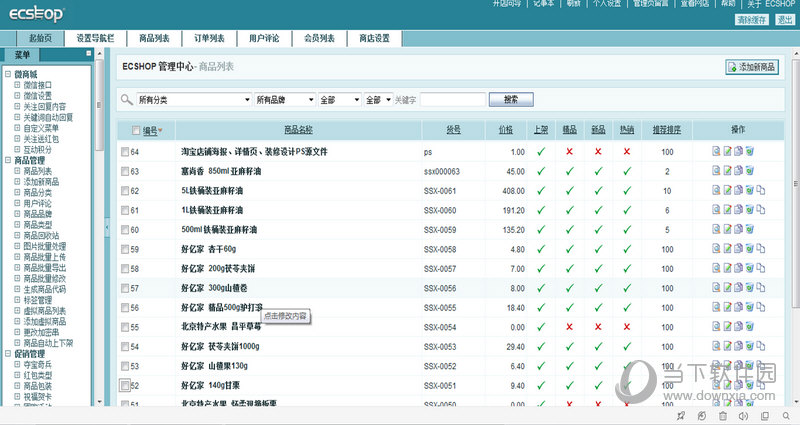Click recycle bin icon in SSX-0054 row
Image resolution: width=800 pixels, height=425 pixels.
749,326
